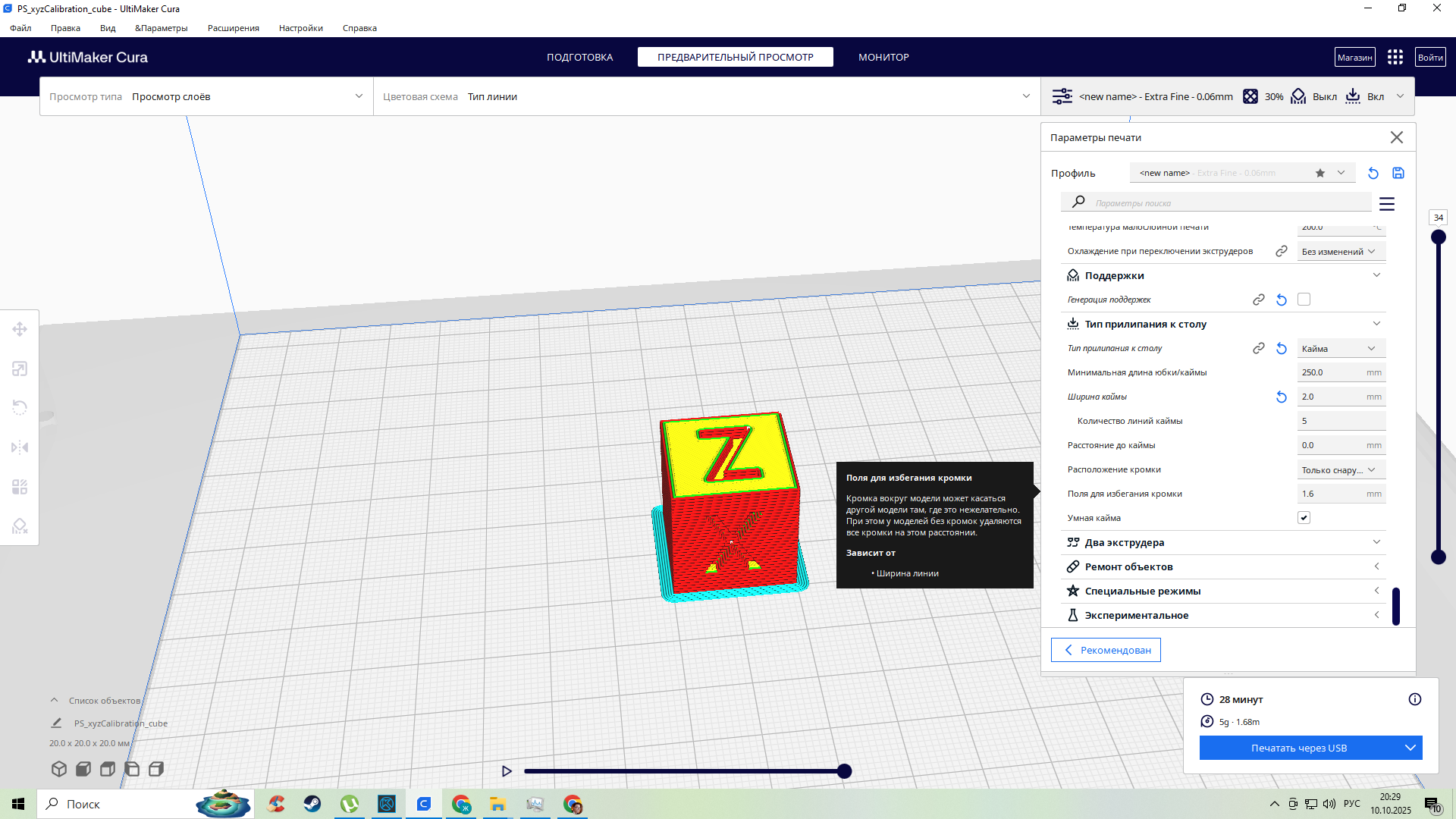Click the layer simulation slider handle at bottom
Image resolution: width=1456 pixels, height=819 pixels.
844,771
